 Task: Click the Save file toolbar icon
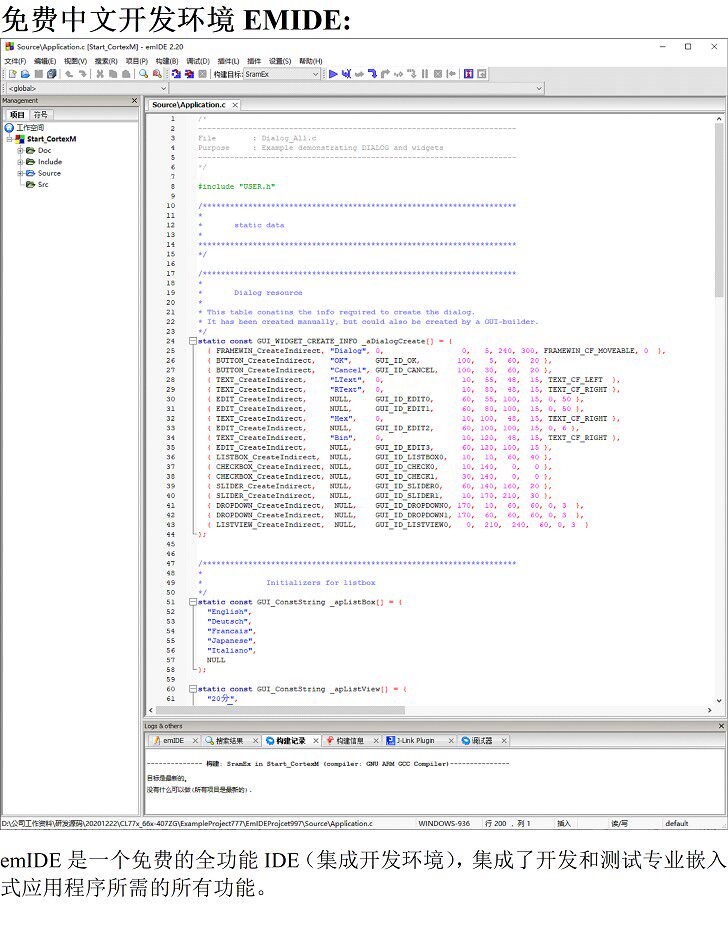tap(39, 74)
